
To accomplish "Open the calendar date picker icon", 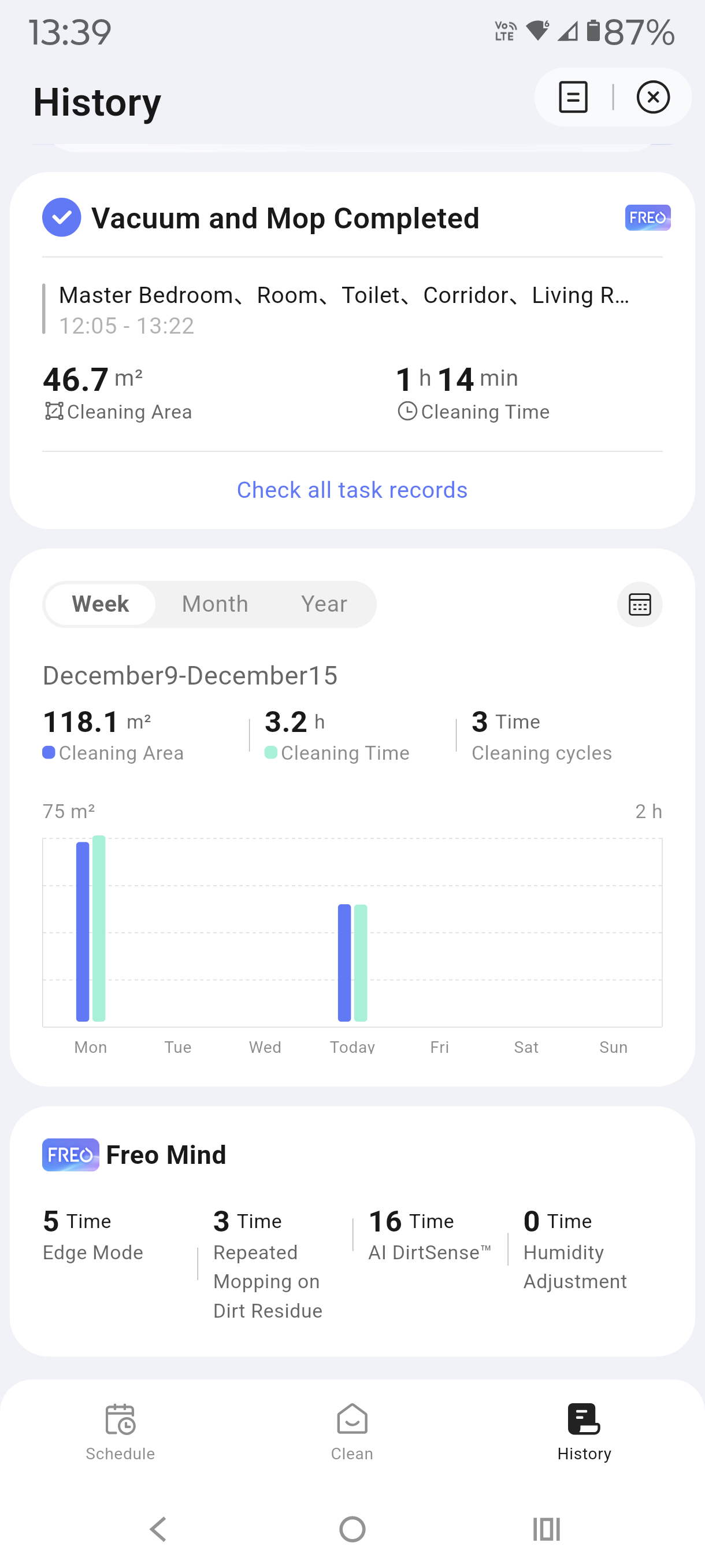I will [x=639, y=604].
